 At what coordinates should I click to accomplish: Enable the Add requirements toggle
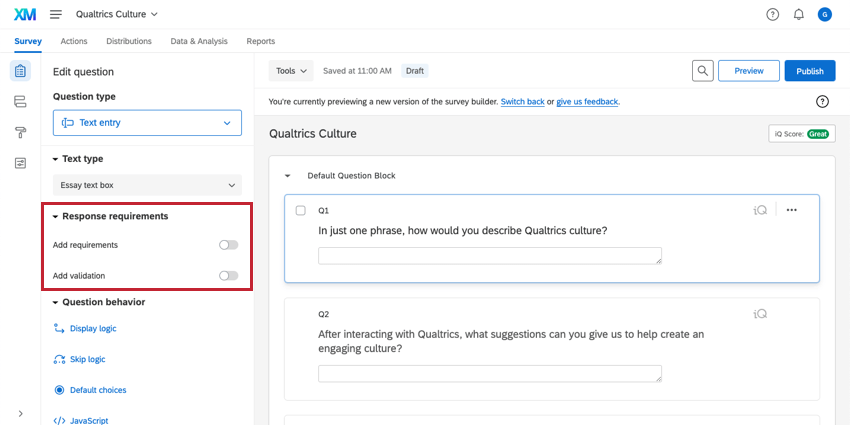click(x=228, y=245)
